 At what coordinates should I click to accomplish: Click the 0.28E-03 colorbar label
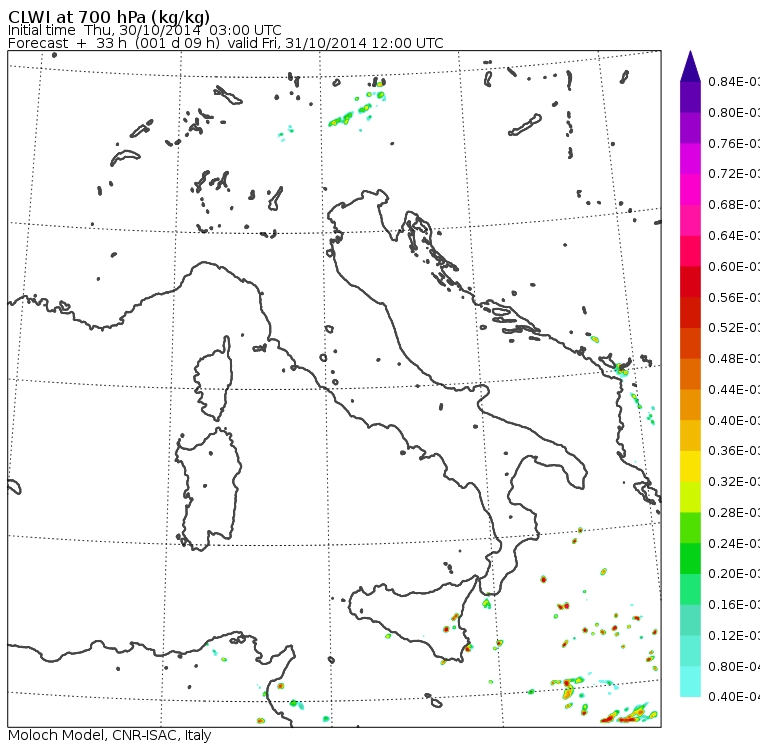coord(734,512)
